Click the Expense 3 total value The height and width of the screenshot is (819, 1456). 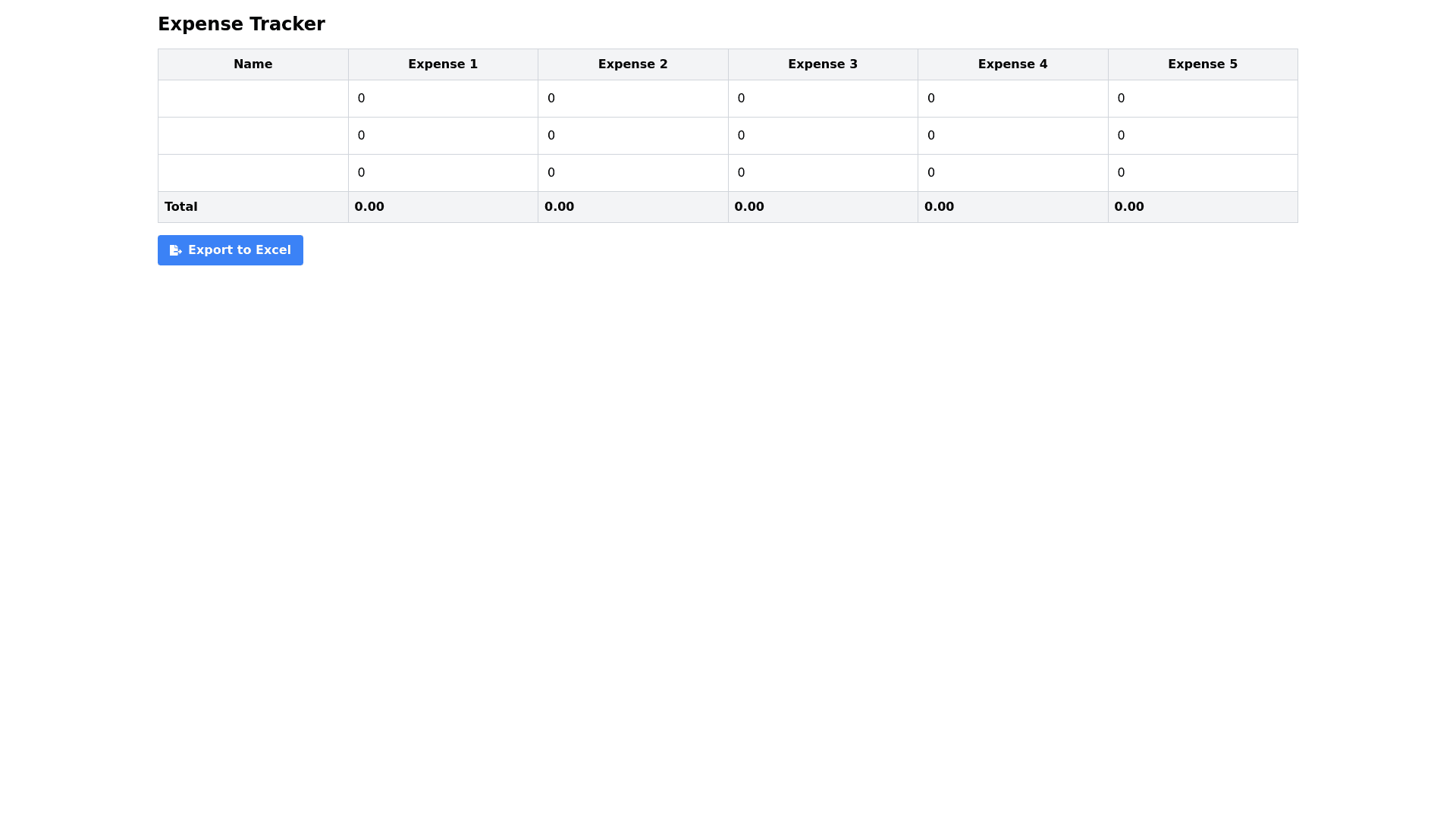749,207
